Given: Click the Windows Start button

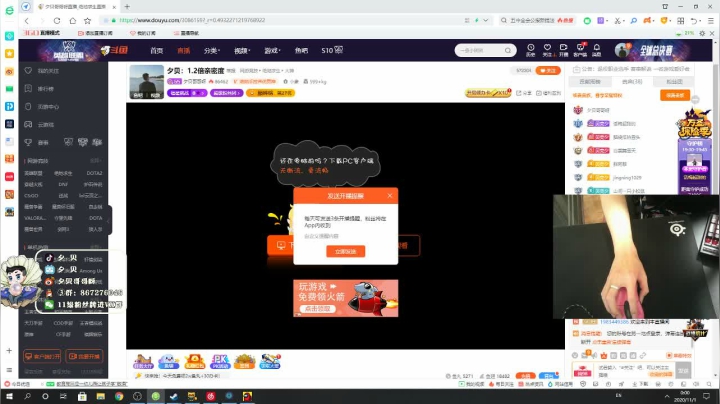Looking at the screenshot, I should [9, 396].
